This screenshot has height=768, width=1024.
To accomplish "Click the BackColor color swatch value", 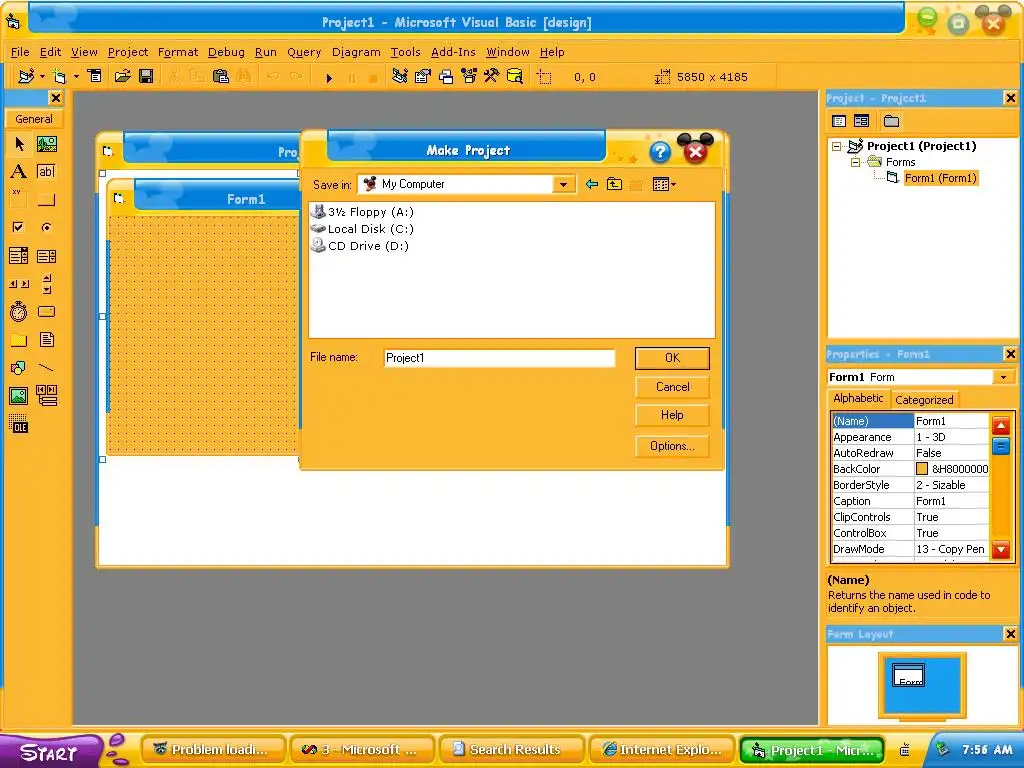I will tap(921, 469).
